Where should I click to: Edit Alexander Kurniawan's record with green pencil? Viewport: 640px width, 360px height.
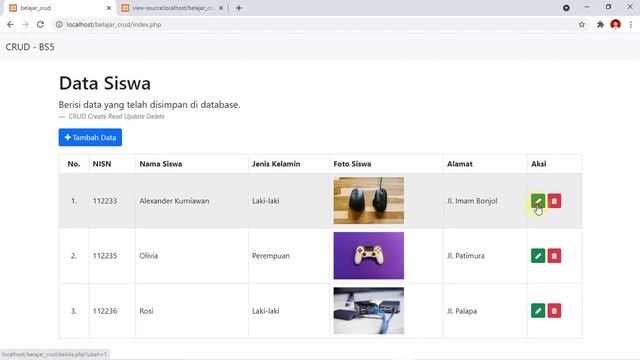click(538, 201)
